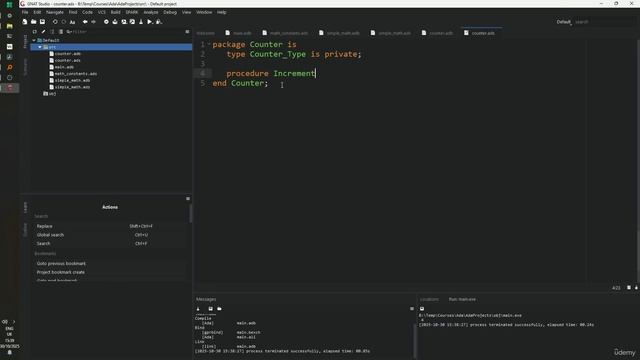Viewport: 640px width, 360px height.
Task: Click the flask test icon in toolbar
Action: tap(141, 22)
